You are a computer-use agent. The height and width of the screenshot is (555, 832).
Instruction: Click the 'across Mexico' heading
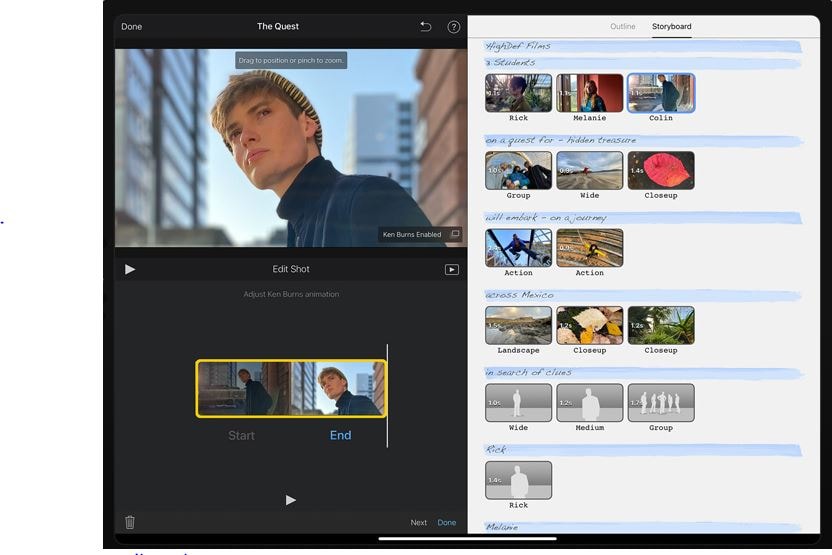(519, 295)
